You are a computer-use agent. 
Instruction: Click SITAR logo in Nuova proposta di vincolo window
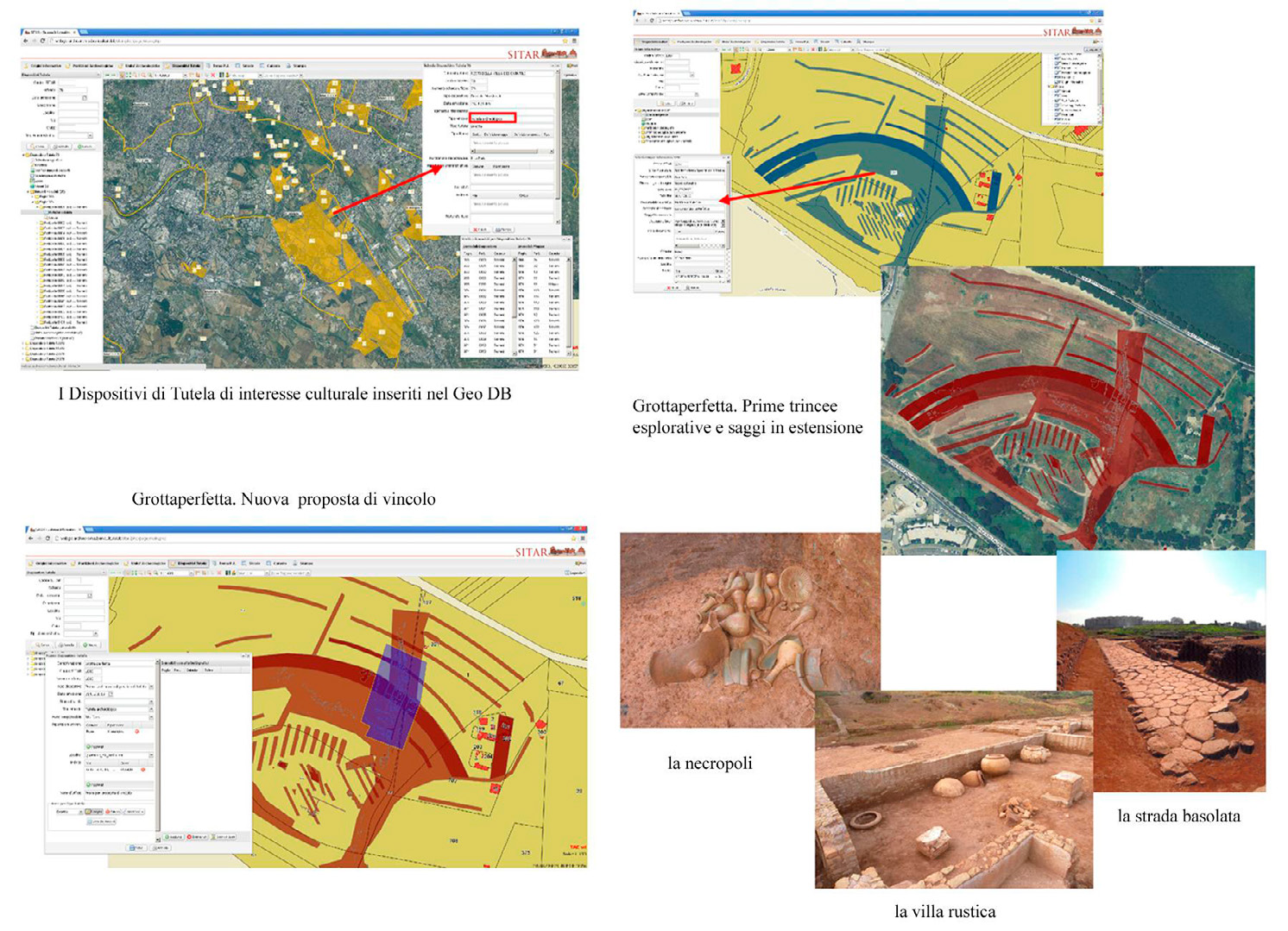551,551
